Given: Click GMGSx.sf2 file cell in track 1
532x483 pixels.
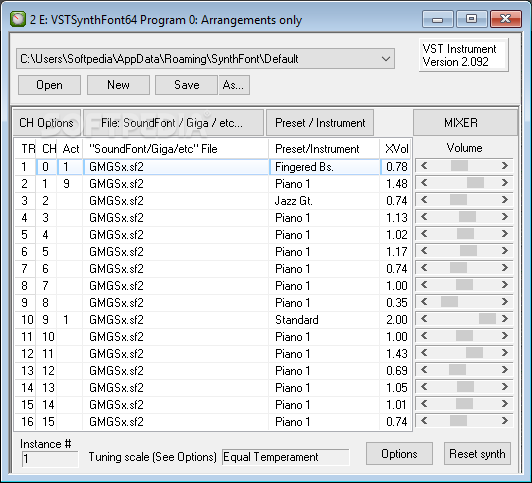Looking at the screenshot, I should coord(176,167).
